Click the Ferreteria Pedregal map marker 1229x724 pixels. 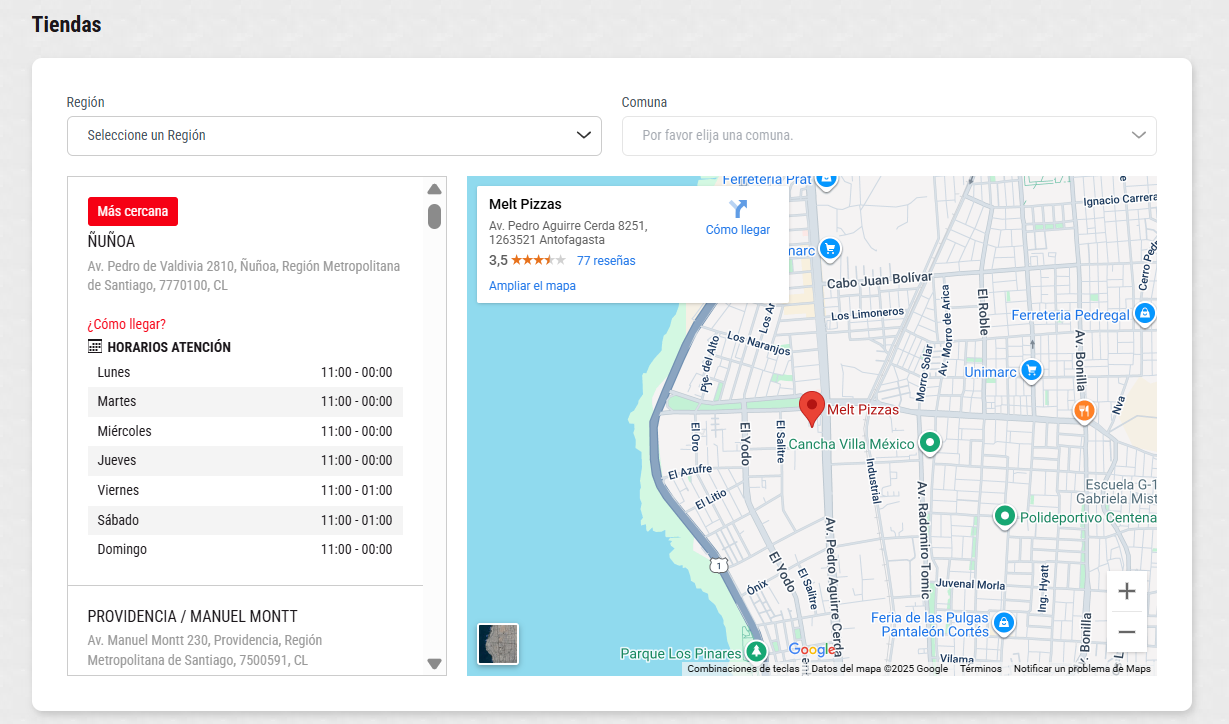click(x=1146, y=314)
